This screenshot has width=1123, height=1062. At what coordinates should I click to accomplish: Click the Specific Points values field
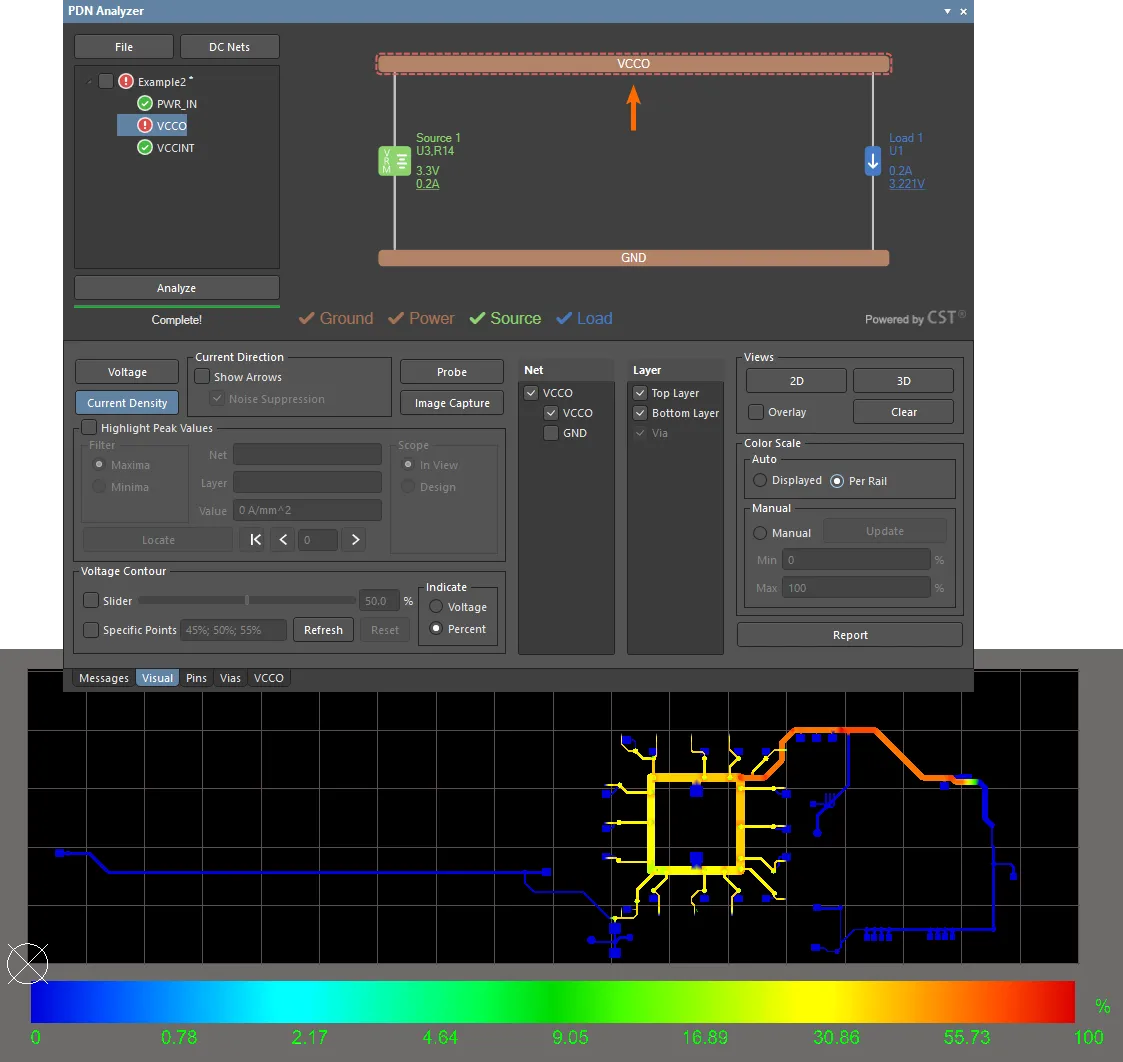click(233, 629)
